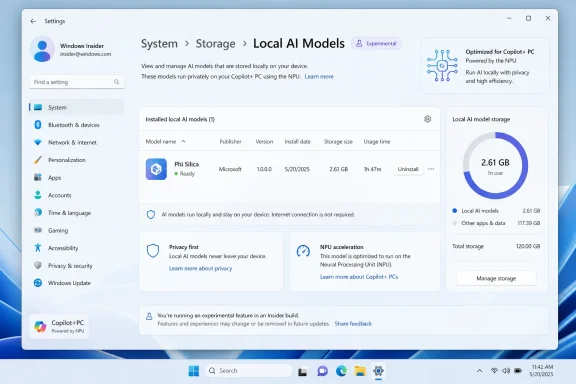Click the System breadcrumb
Image resolution: width=576 pixels, height=384 pixels.
159,44
